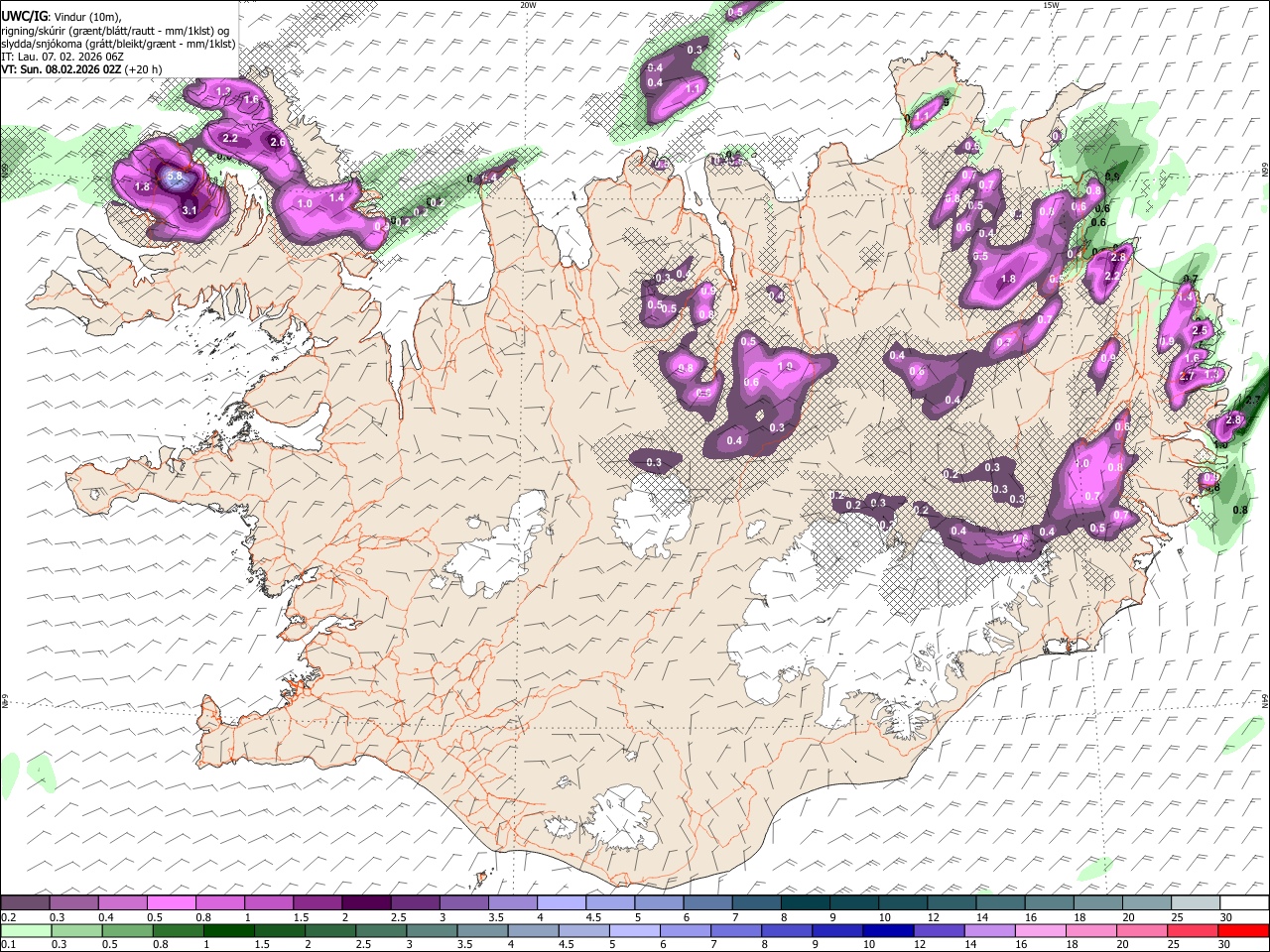1270x952 pixels.
Task: Click the 1.3 snowfall value offshore northwest
Action: click(x=223, y=92)
